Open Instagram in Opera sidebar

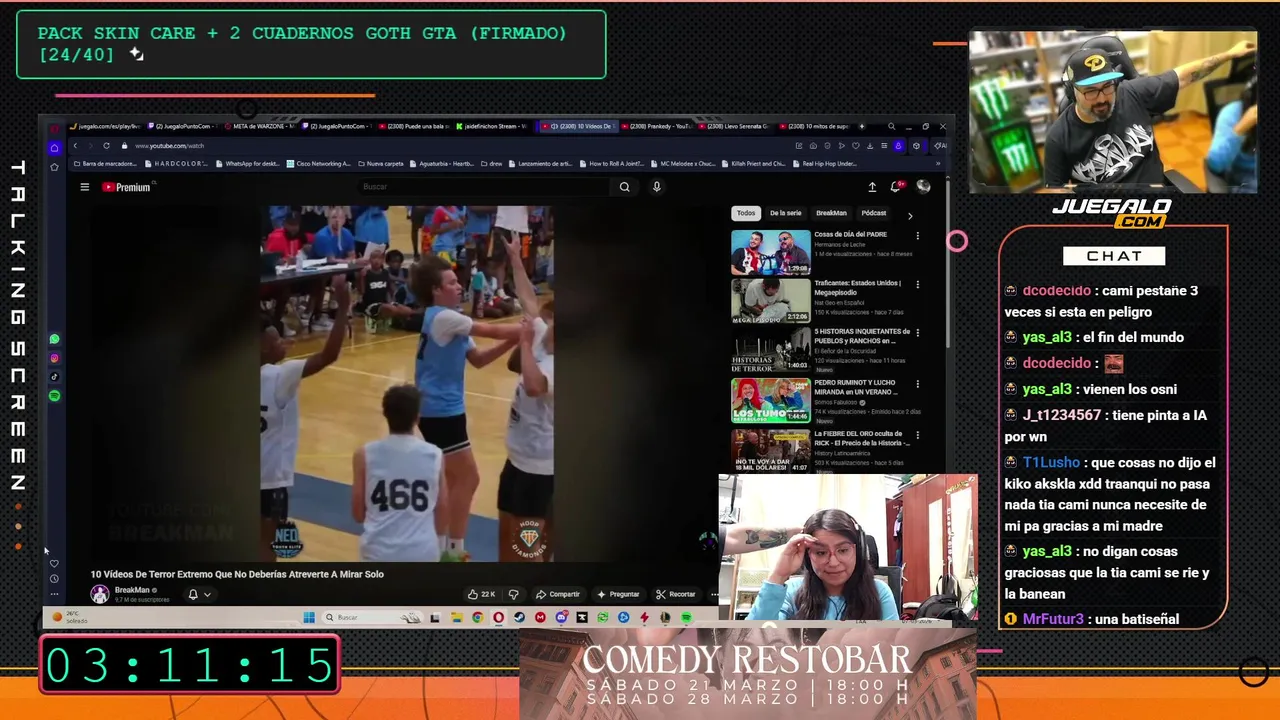(x=54, y=358)
